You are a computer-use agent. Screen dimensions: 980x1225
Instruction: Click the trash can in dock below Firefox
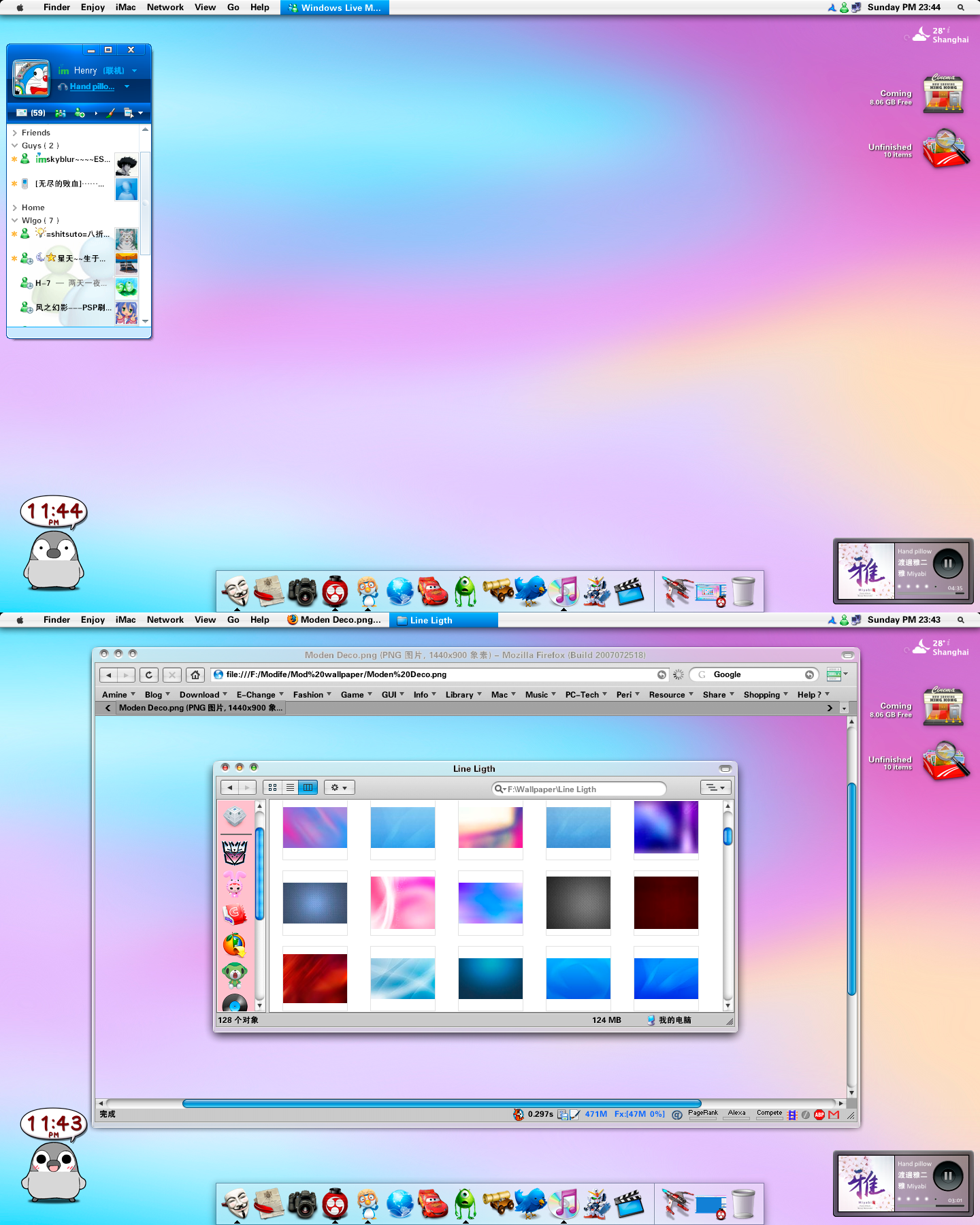click(x=744, y=1204)
